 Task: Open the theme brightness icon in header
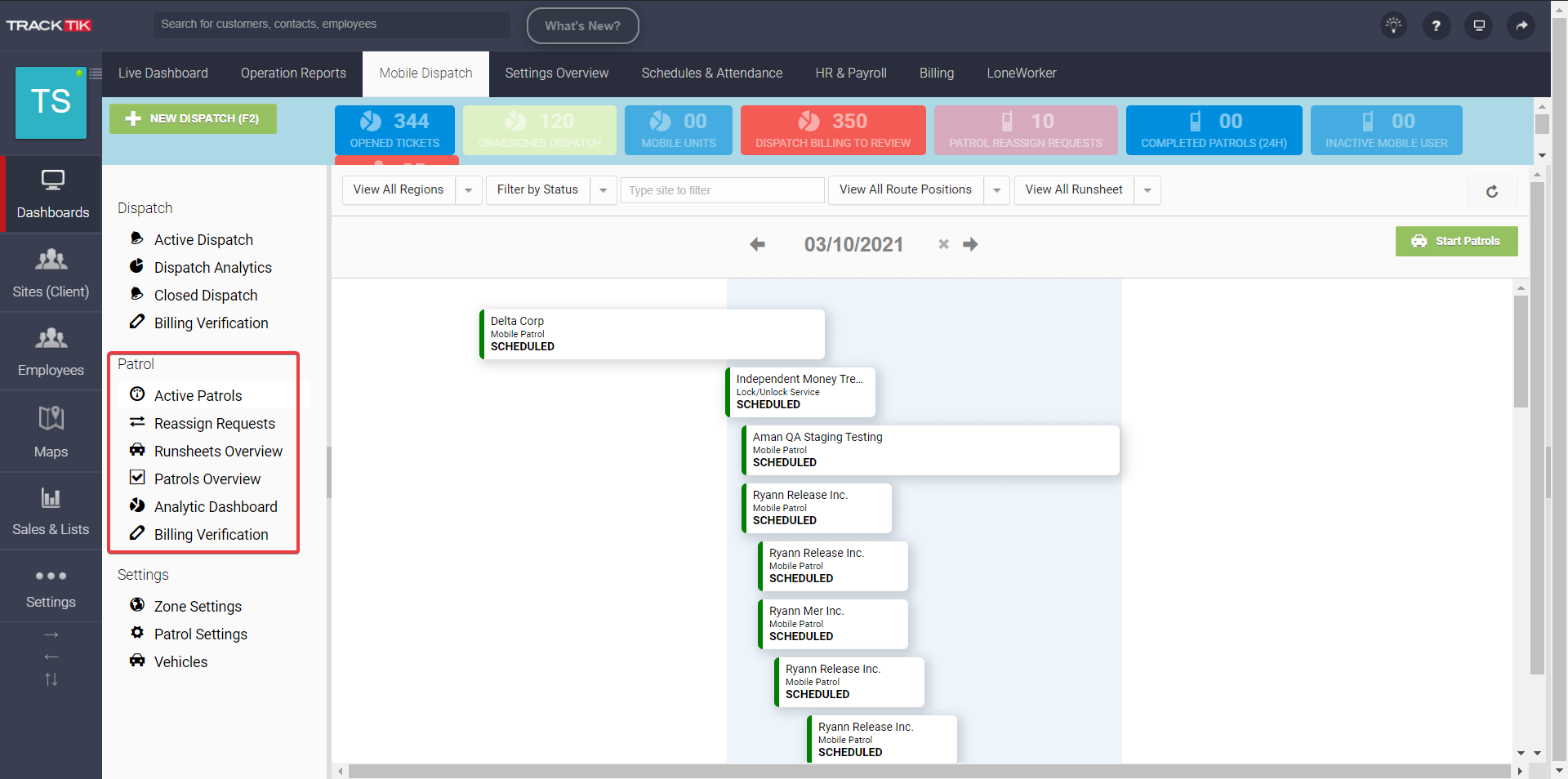tap(1393, 25)
